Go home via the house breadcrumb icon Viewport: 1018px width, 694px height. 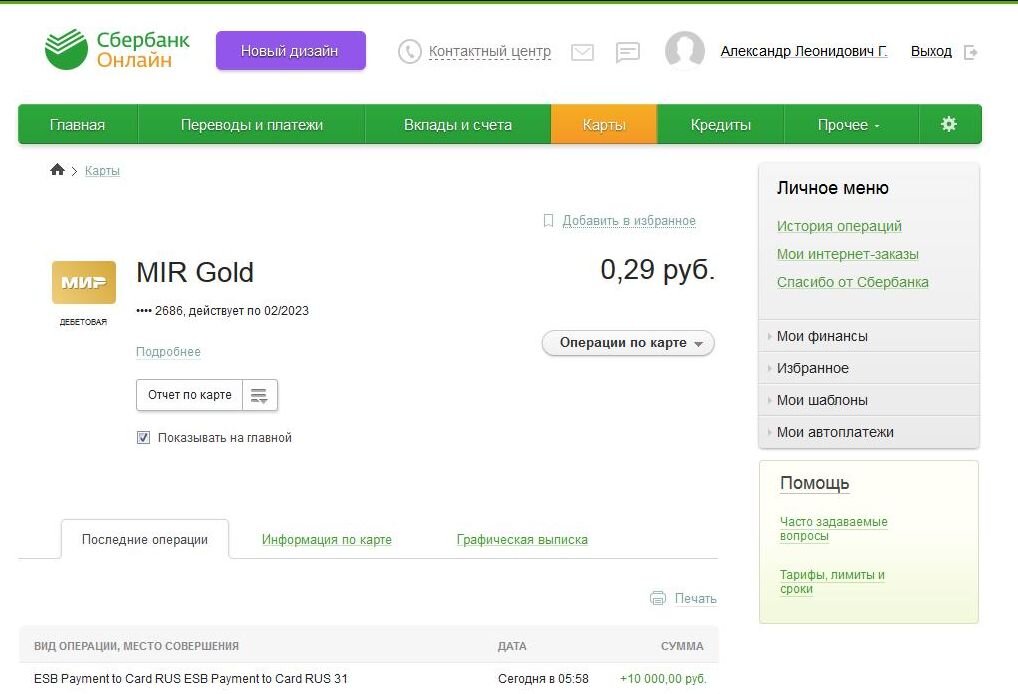coord(57,169)
